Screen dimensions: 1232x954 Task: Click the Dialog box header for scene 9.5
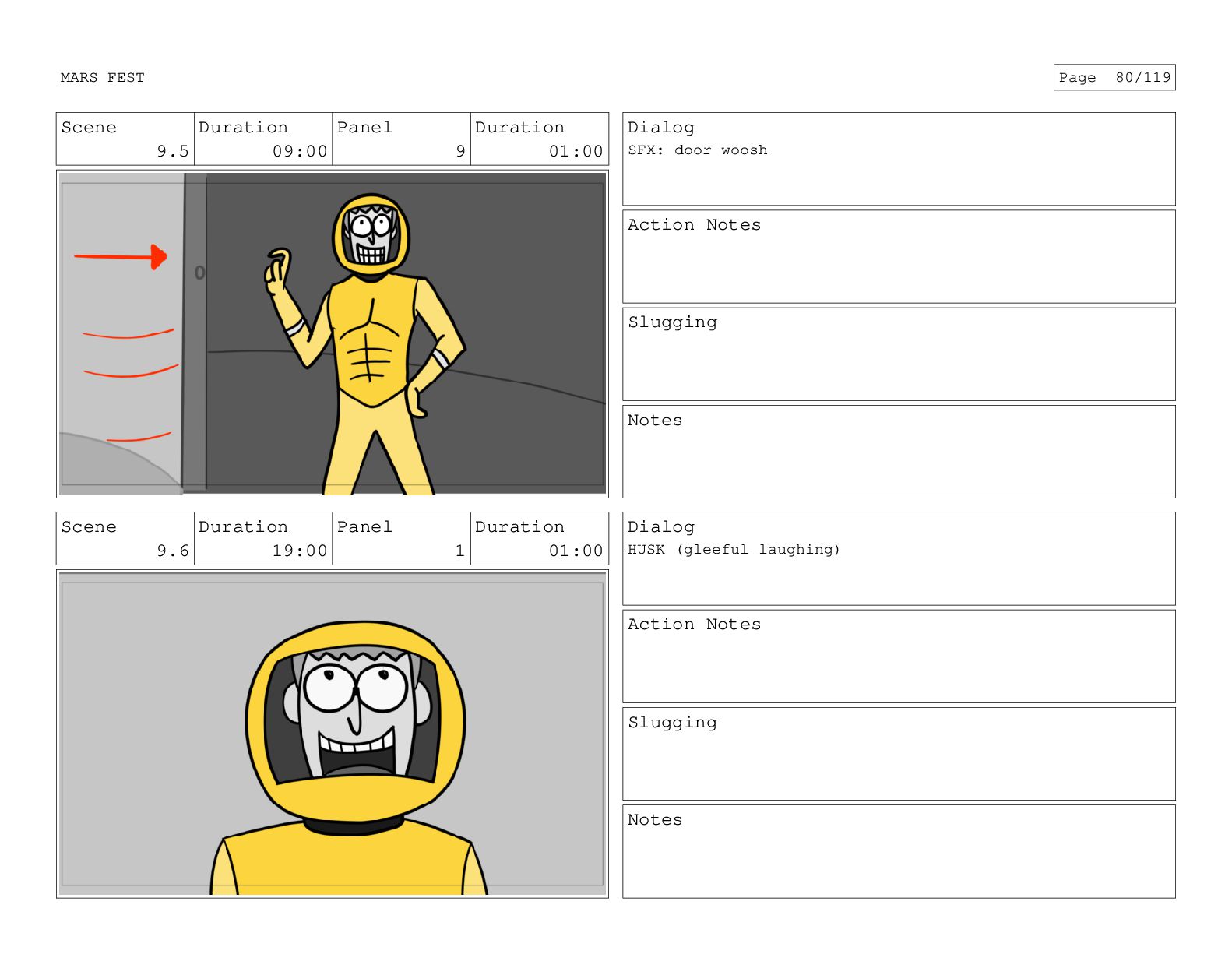pyautogui.click(x=661, y=128)
